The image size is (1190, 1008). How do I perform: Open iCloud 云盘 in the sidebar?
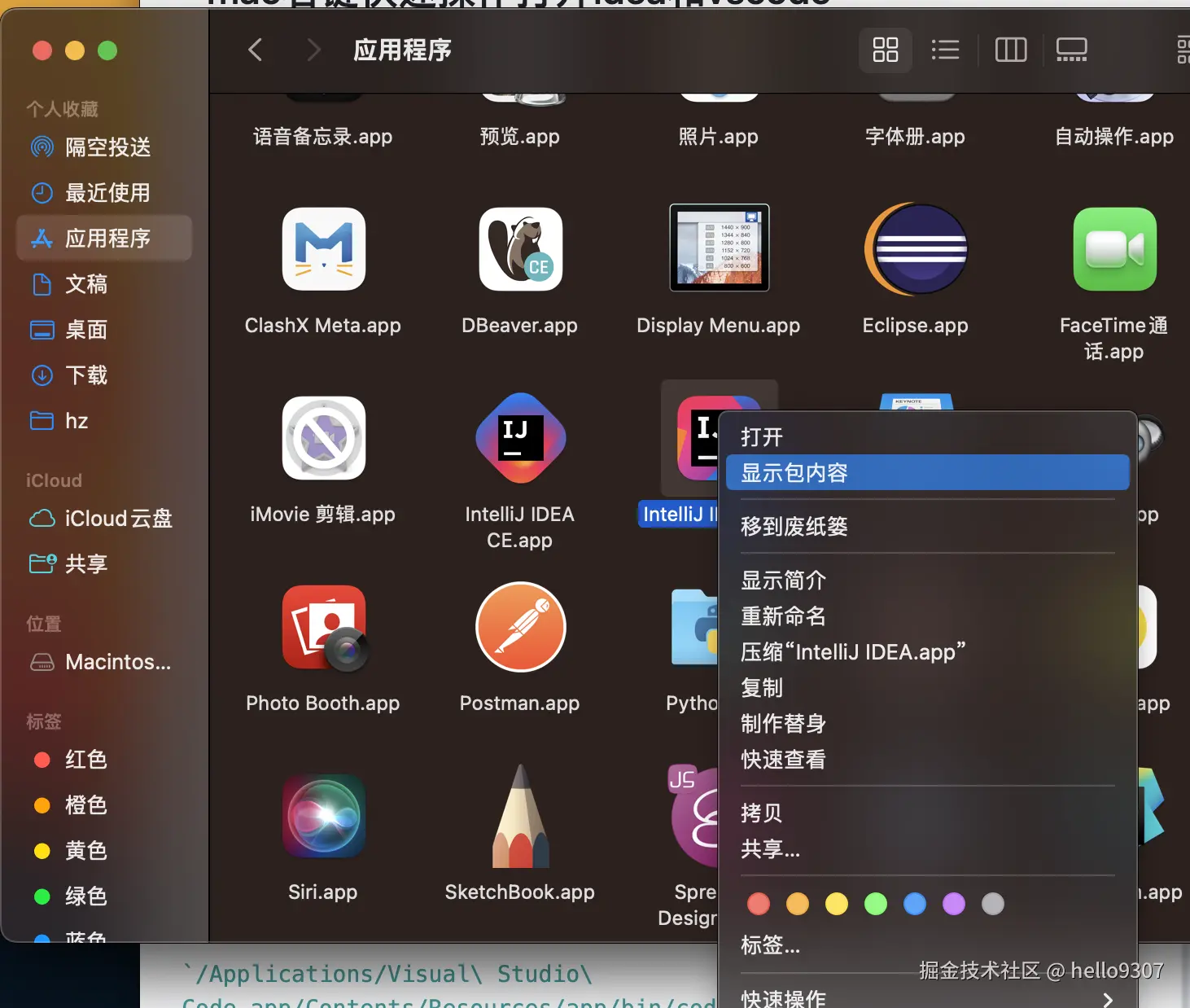coord(104,519)
